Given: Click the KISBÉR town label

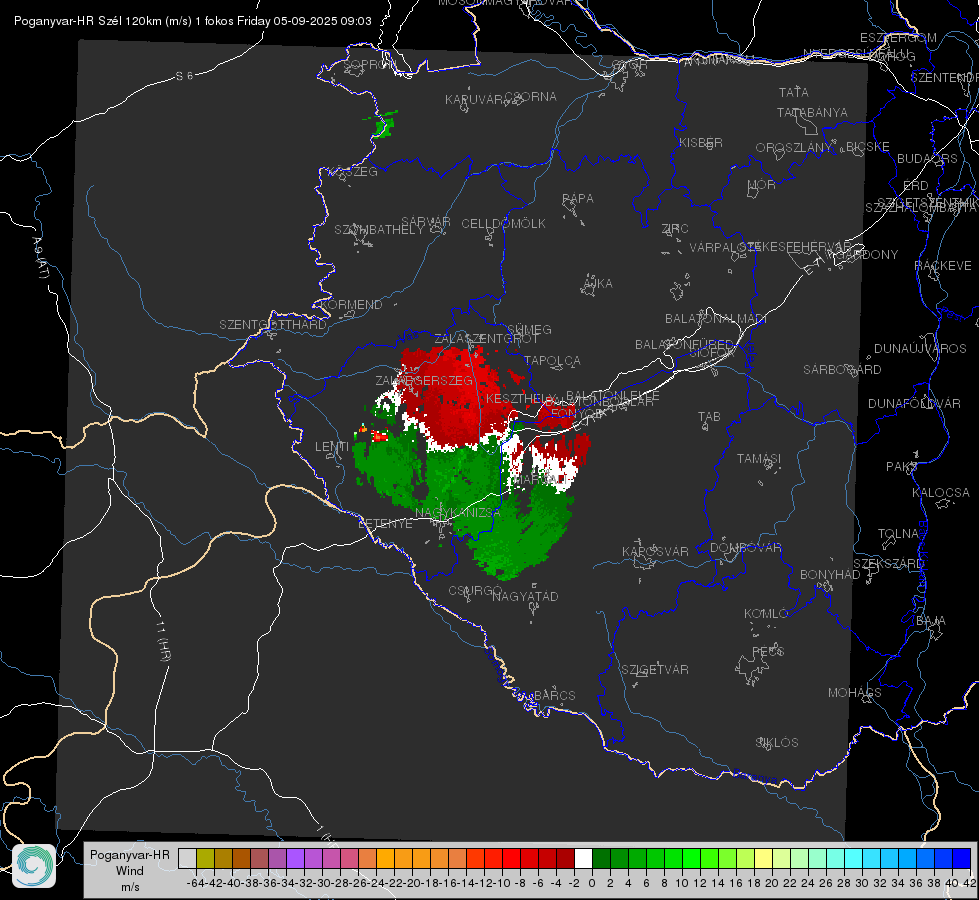Looking at the screenshot, I should (x=701, y=142).
